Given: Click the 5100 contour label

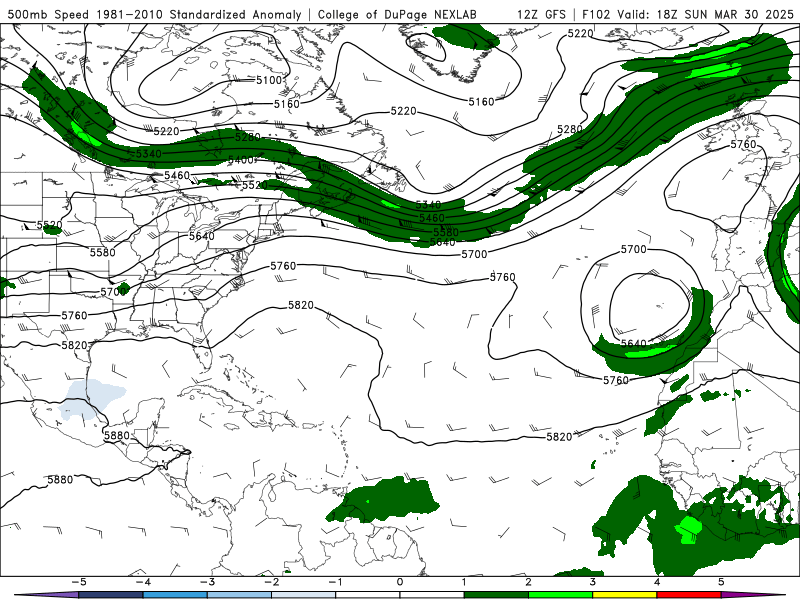Looking at the screenshot, I should click(269, 80).
